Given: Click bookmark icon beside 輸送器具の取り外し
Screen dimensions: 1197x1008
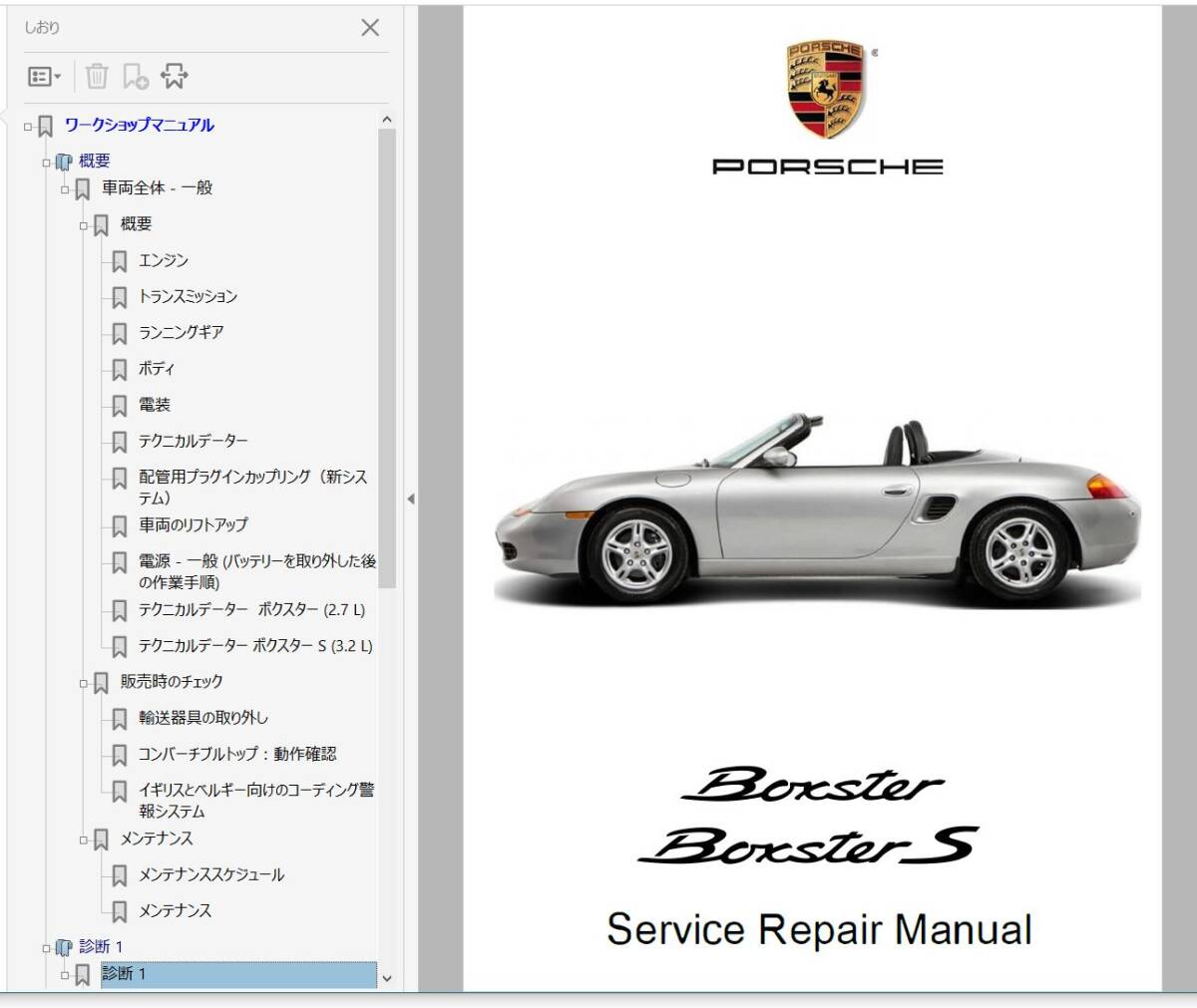Looking at the screenshot, I should pyautogui.click(x=120, y=719).
